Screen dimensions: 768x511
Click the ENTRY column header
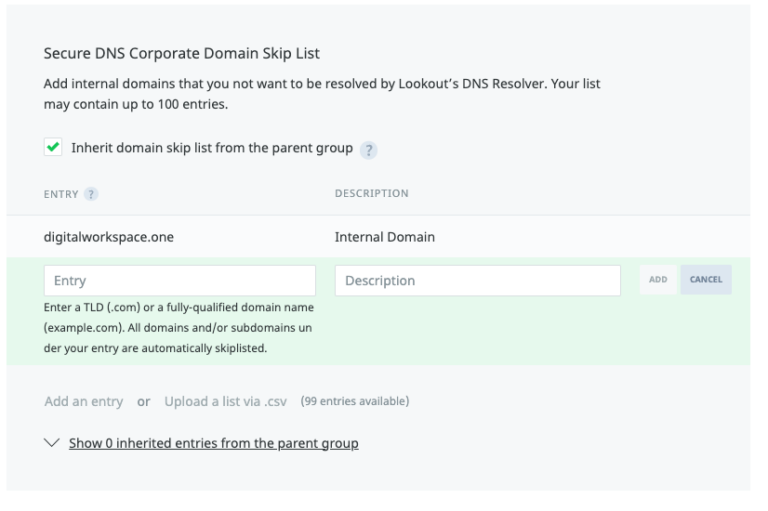click(61, 194)
